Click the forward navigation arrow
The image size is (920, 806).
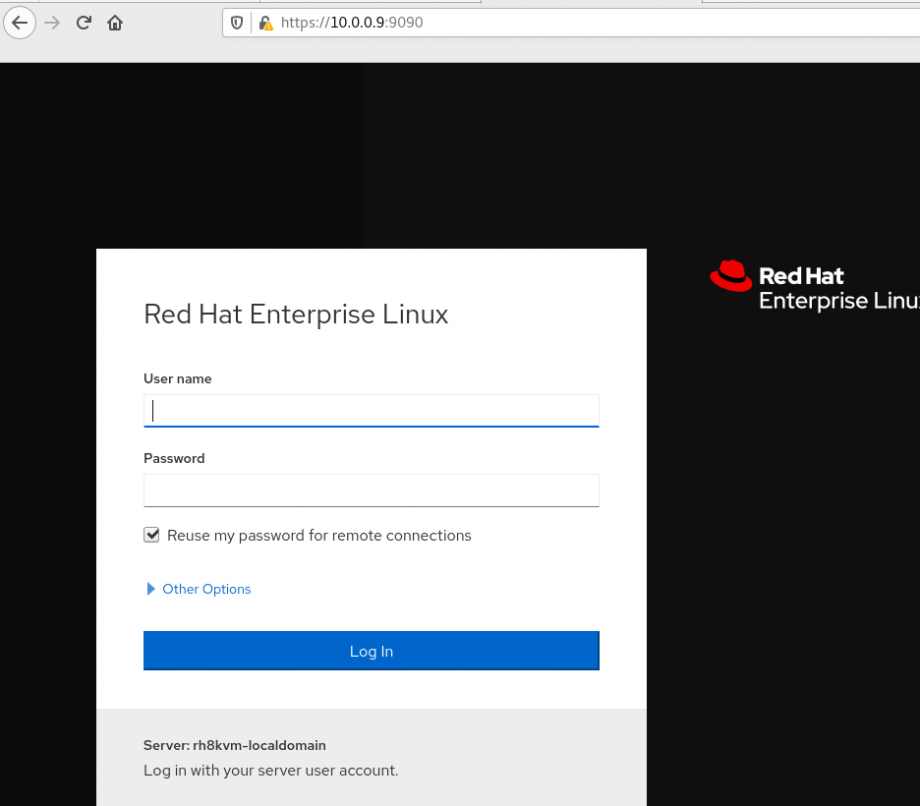pos(50,22)
